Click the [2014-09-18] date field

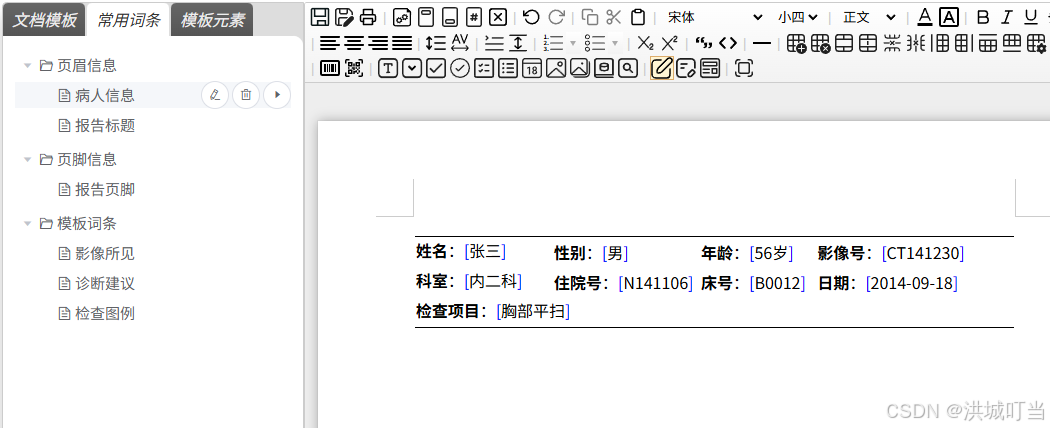coord(912,283)
